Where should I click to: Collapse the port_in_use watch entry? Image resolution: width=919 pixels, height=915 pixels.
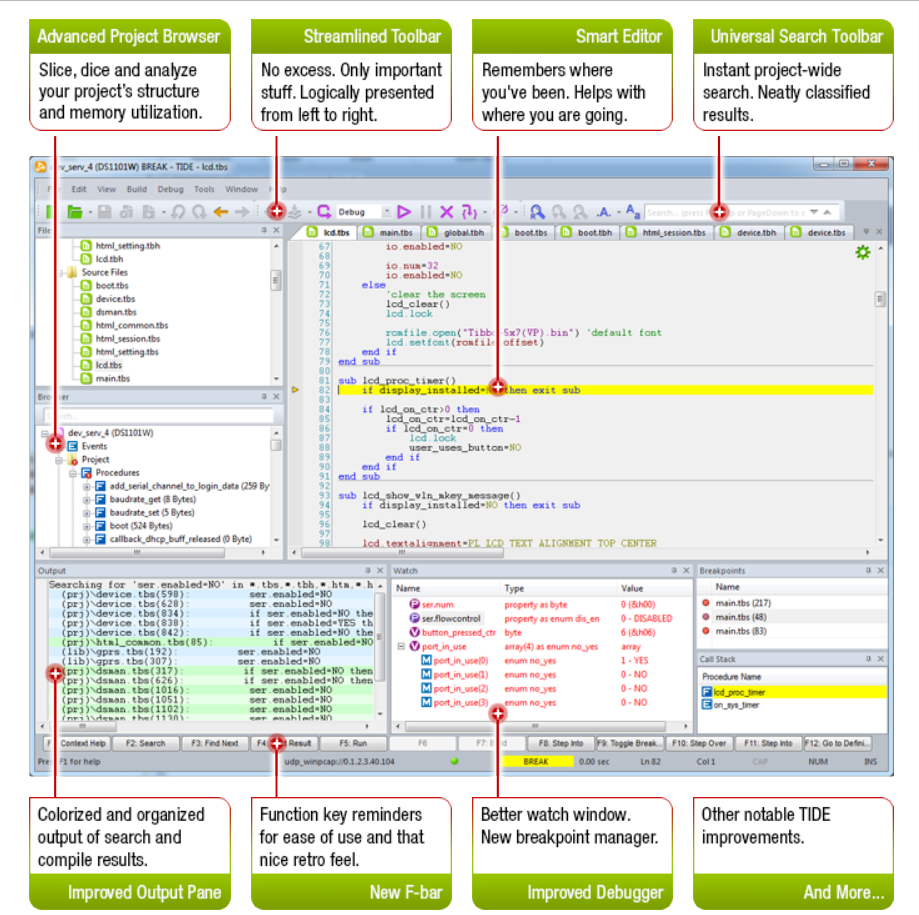pyautogui.click(x=400, y=647)
